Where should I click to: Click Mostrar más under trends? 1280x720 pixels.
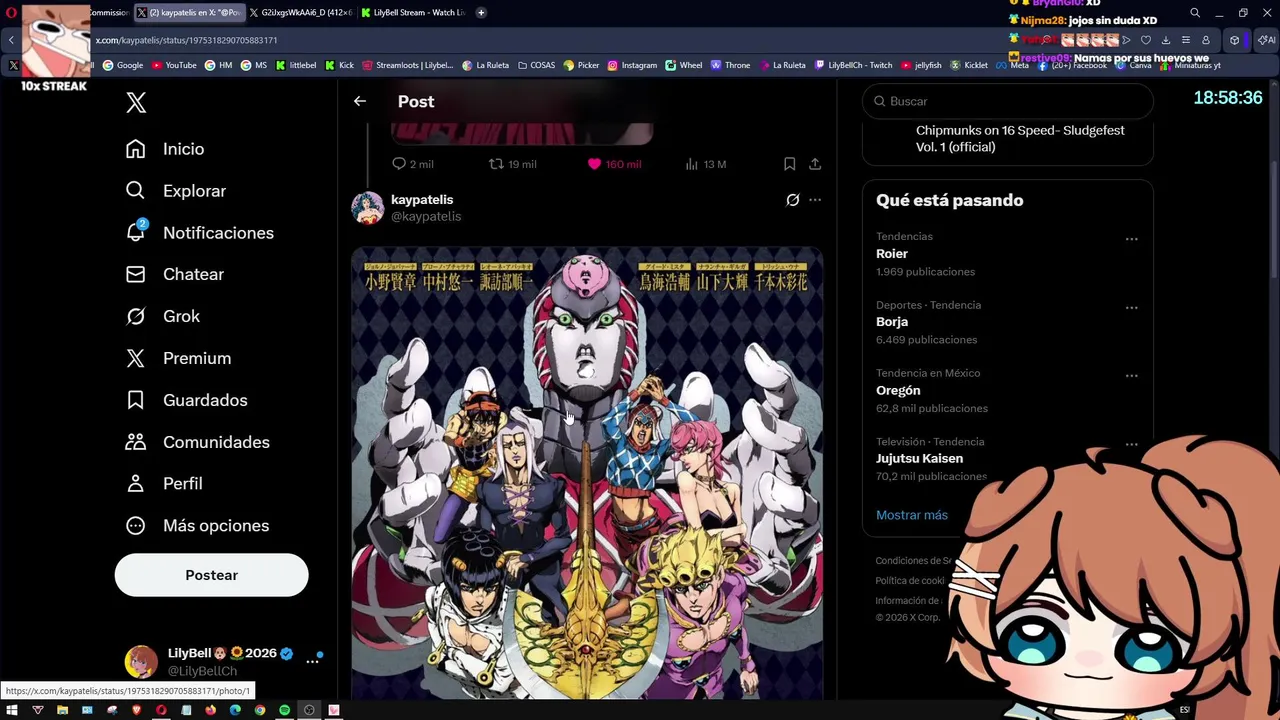(912, 515)
